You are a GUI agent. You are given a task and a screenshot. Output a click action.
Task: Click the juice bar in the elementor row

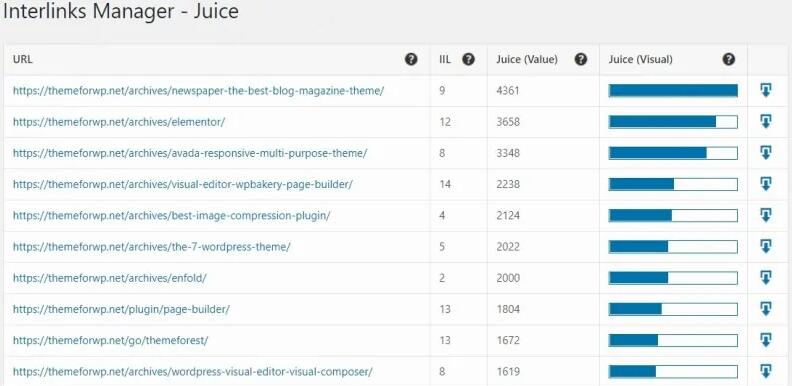coord(673,122)
